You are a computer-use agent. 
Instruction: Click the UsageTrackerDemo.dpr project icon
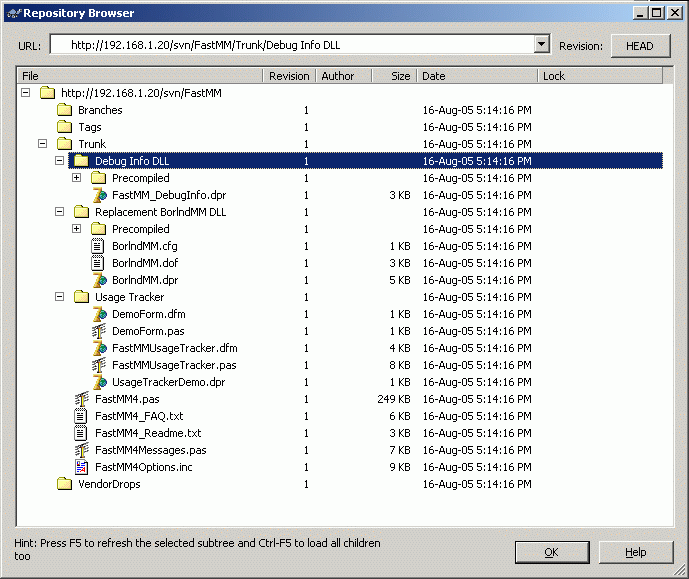coord(99,382)
